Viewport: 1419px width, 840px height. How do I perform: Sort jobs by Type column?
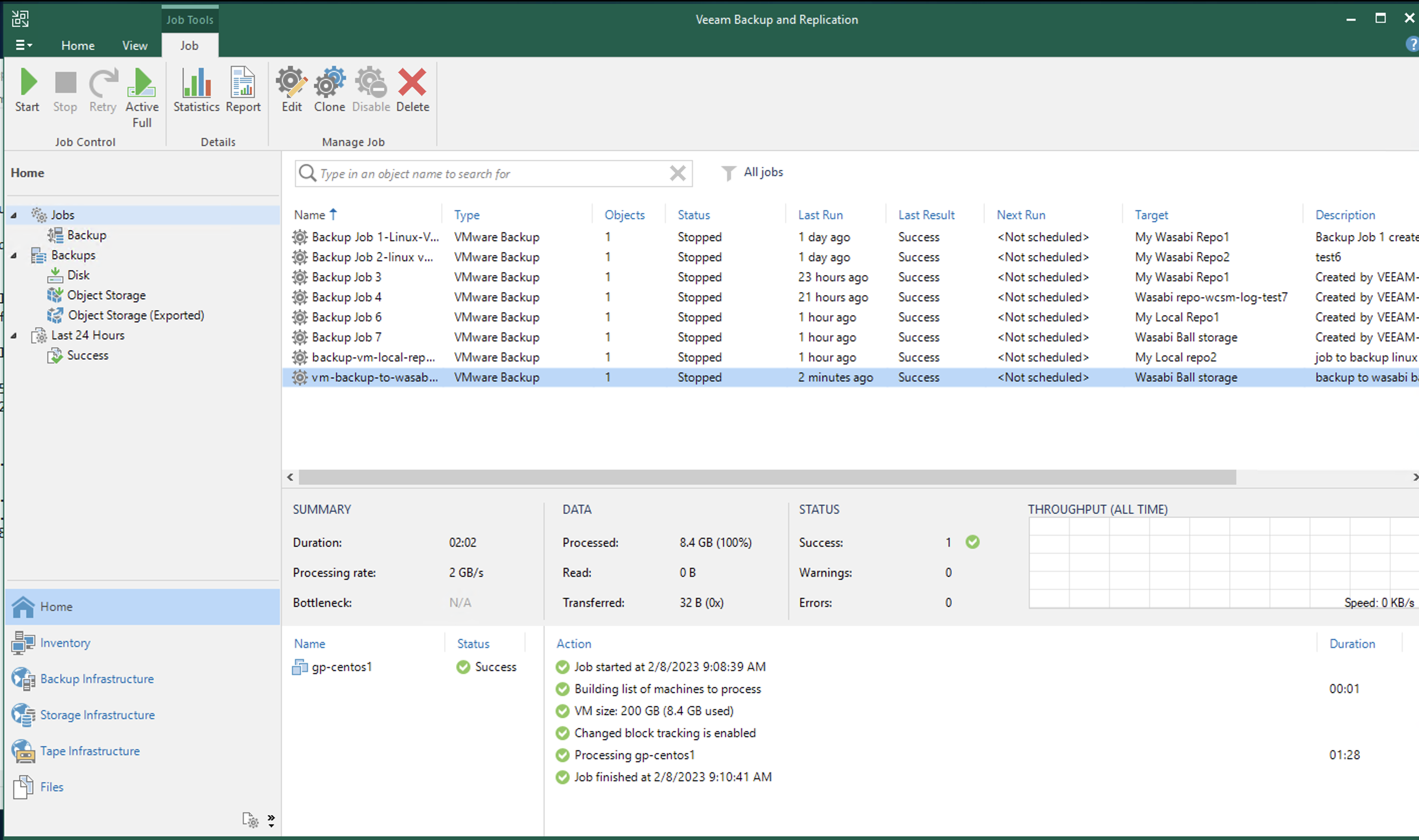pyautogui.click(x=467, y=215)
